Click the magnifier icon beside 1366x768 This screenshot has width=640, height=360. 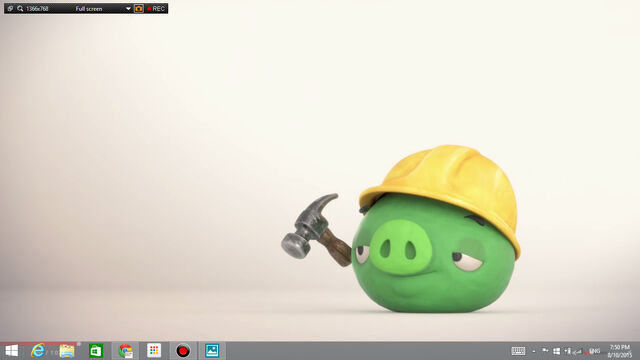[20, 9]
